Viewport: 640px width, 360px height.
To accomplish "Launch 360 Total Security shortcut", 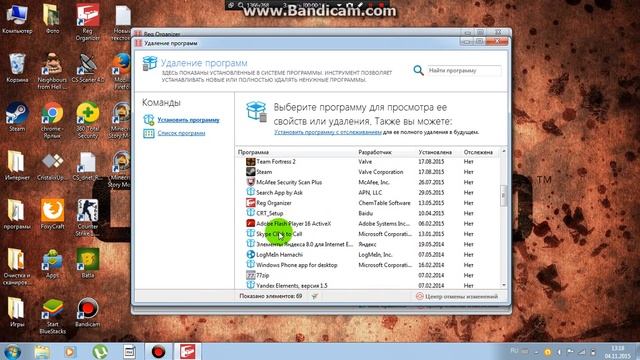I will (87, 120).
